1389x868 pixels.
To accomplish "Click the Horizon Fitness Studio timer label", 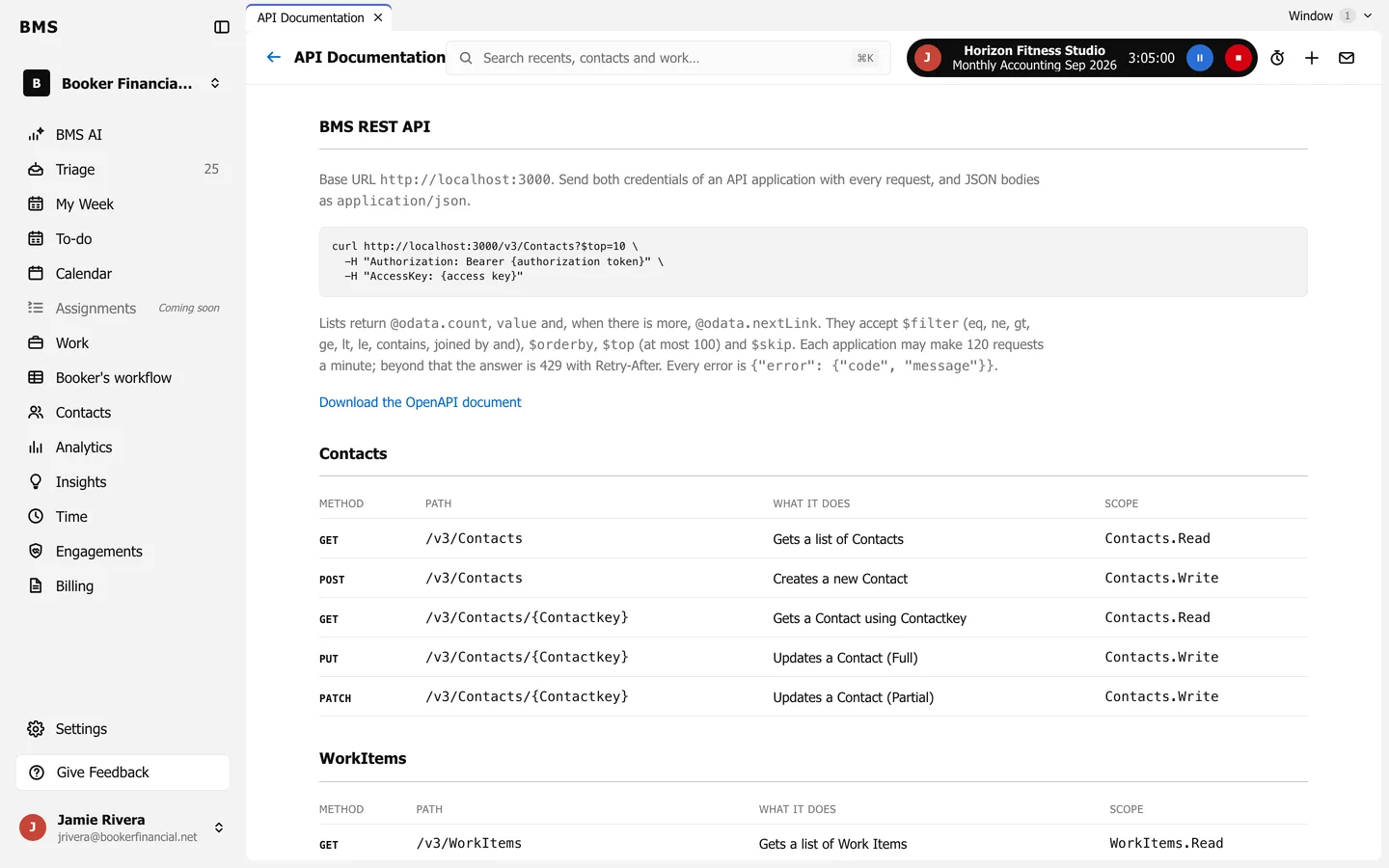I will tap(1034, 58).
